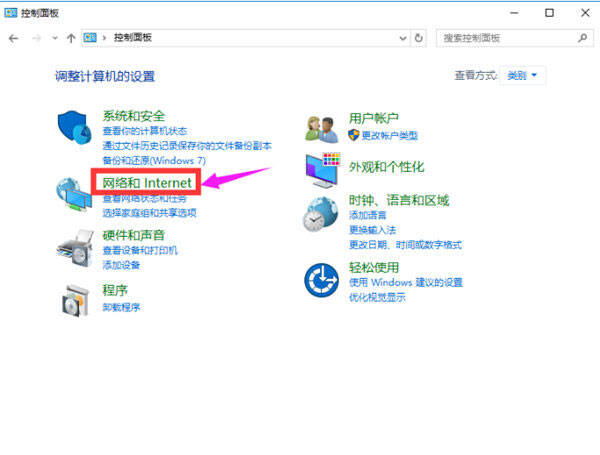Open 添加语言 link
The width and height of the screenshot is (600, 455).
tap(367, 215)
